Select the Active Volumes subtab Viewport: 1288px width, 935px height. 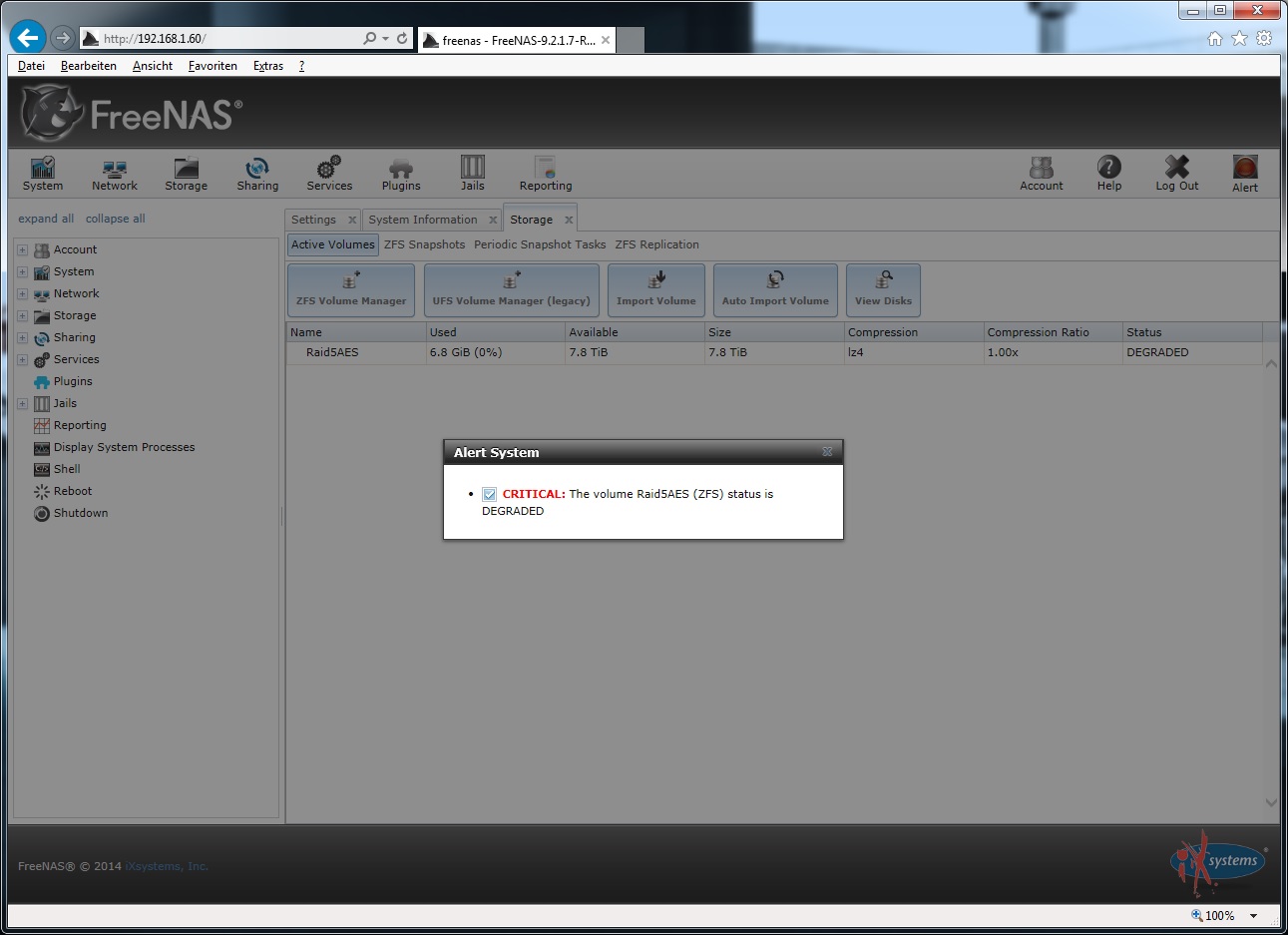(333, 244)
